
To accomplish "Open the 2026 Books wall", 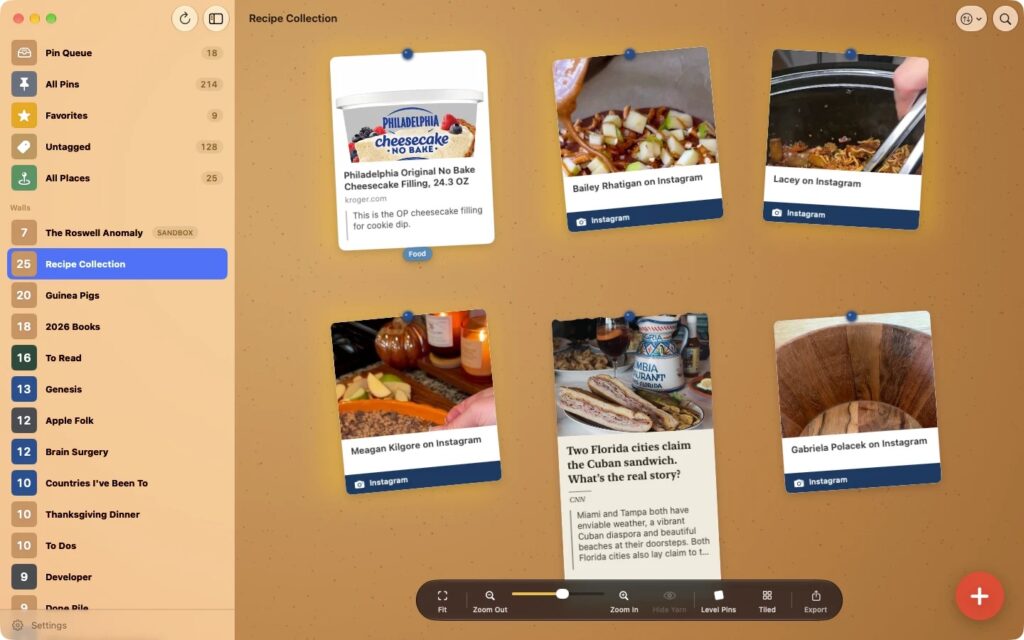I will point(118,327).
